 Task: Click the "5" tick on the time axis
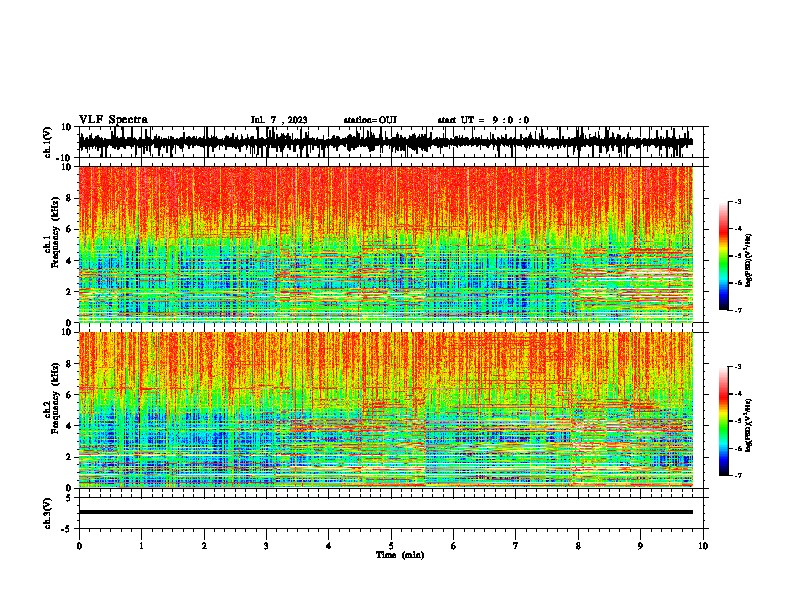(x=391, y=546)
